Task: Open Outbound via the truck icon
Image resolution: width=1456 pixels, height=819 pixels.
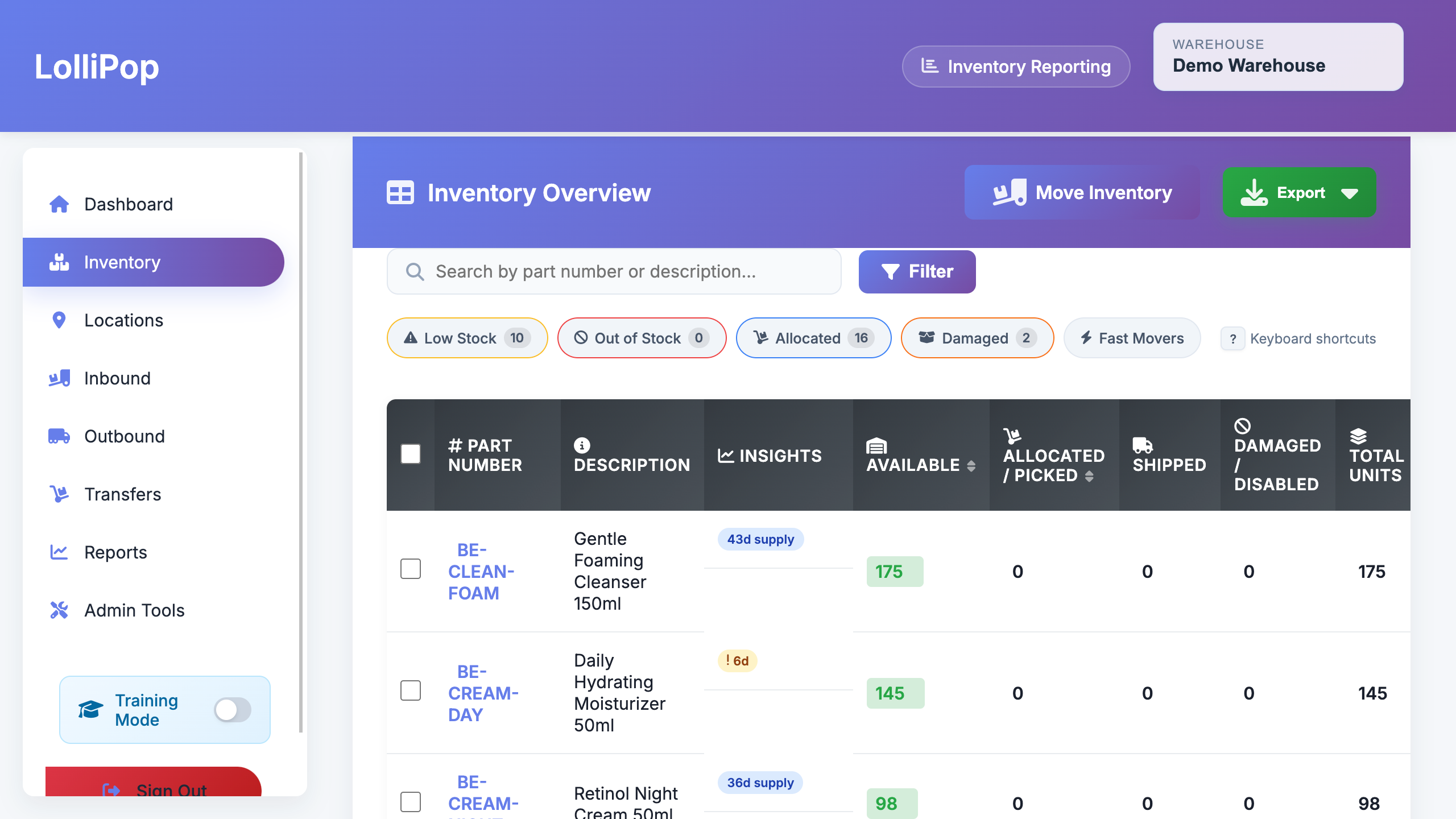Action: pos(124,436)
